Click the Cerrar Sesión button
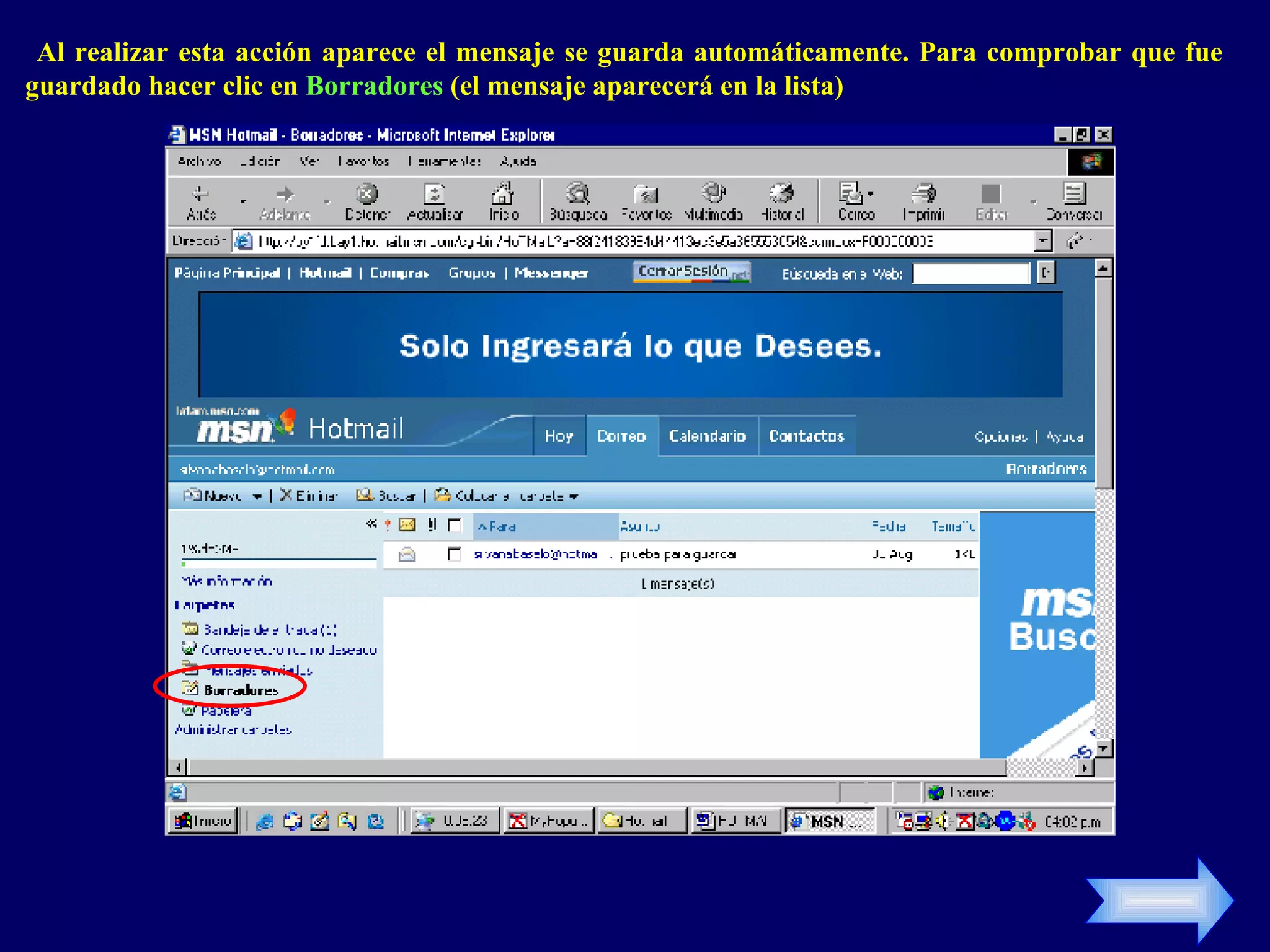 coord(691,272)
